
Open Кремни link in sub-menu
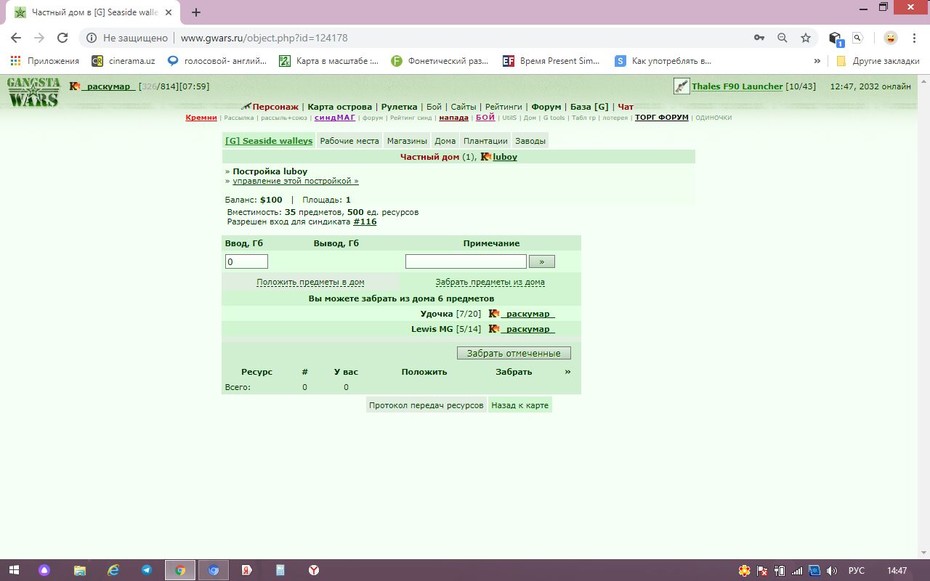[201, 117]
